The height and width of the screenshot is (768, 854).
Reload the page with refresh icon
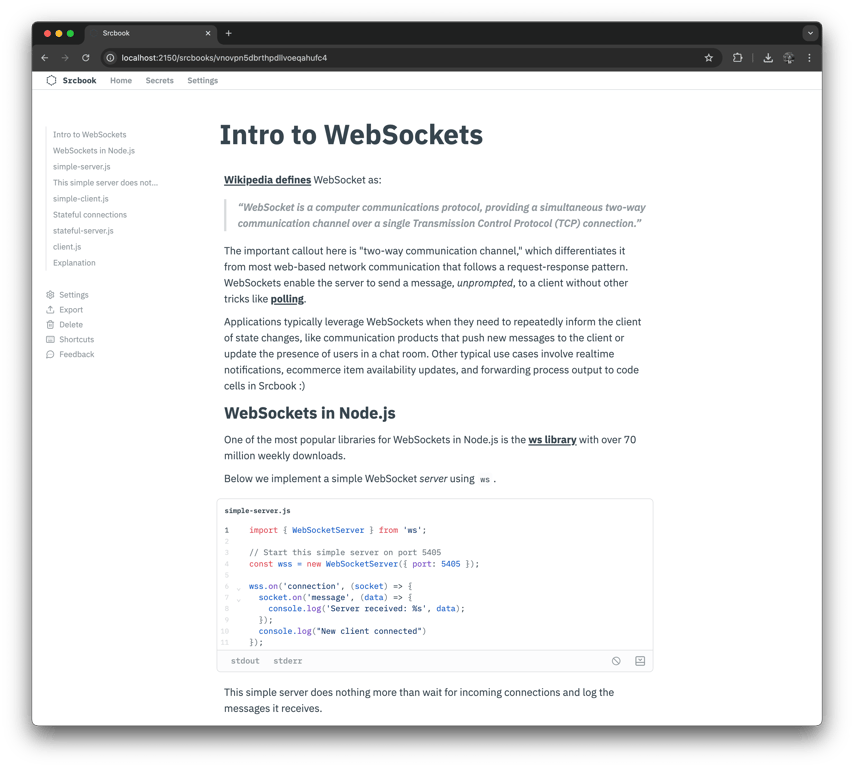click(x=86, y=58)
